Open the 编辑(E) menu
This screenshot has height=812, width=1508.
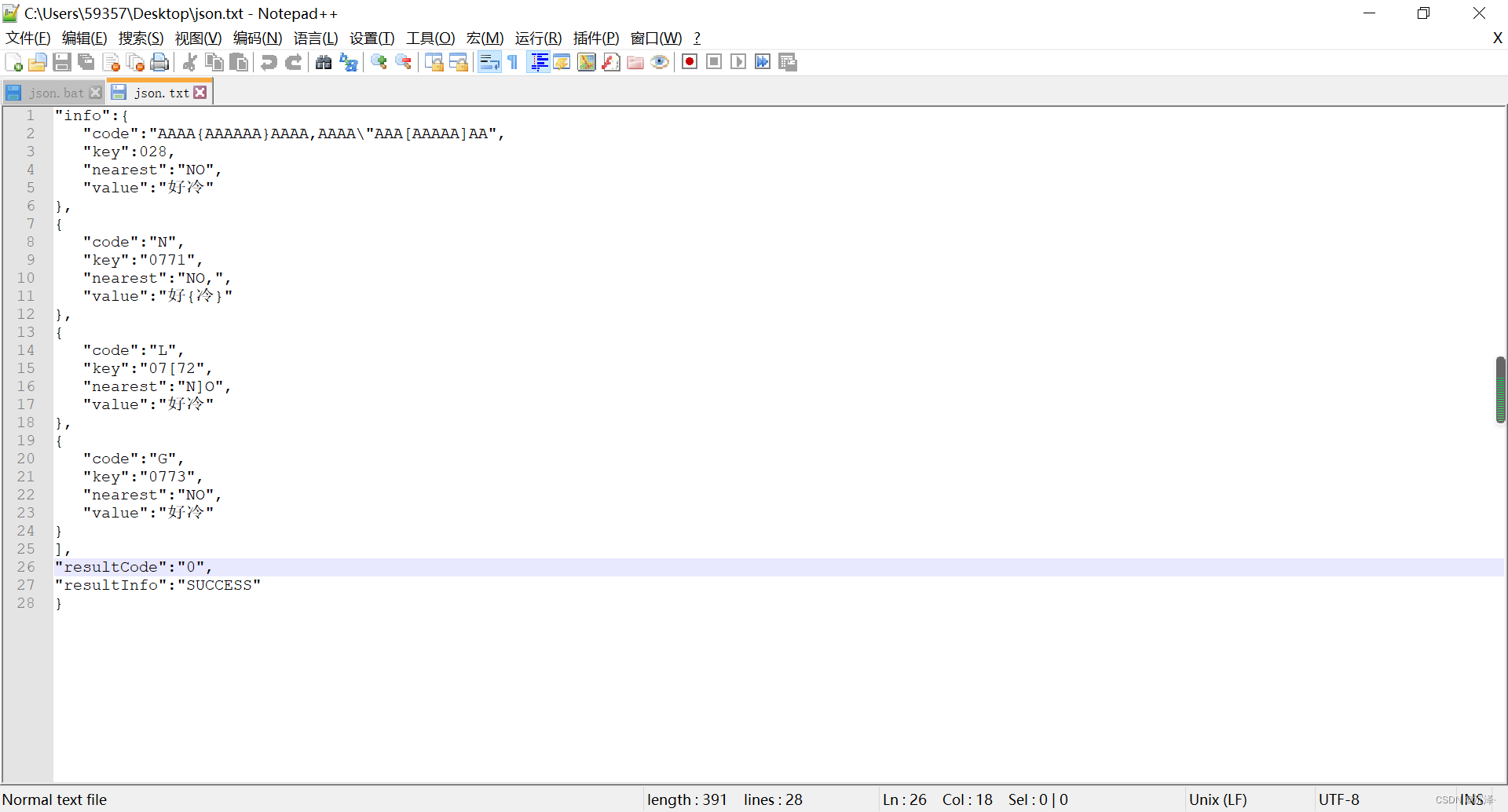85,38
